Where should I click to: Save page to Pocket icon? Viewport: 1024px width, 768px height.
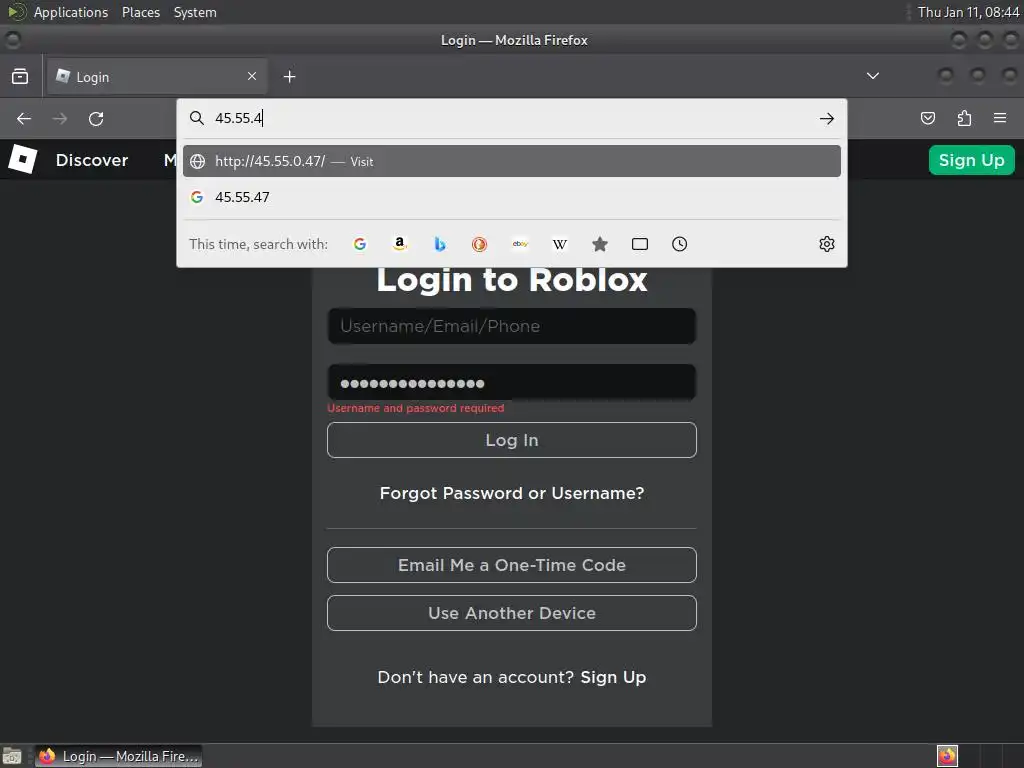tap(927, 118)
